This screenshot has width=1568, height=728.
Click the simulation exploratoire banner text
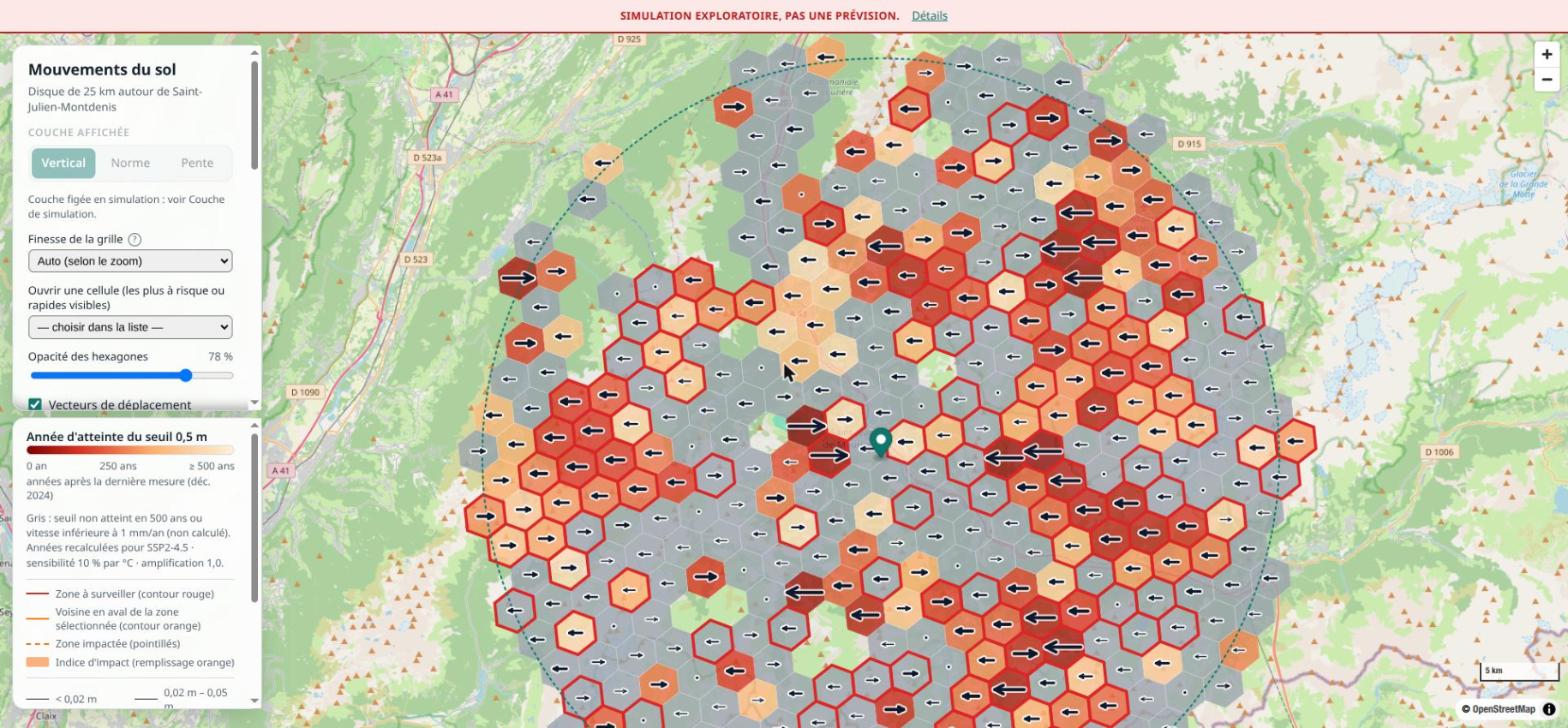click(759, 16)
